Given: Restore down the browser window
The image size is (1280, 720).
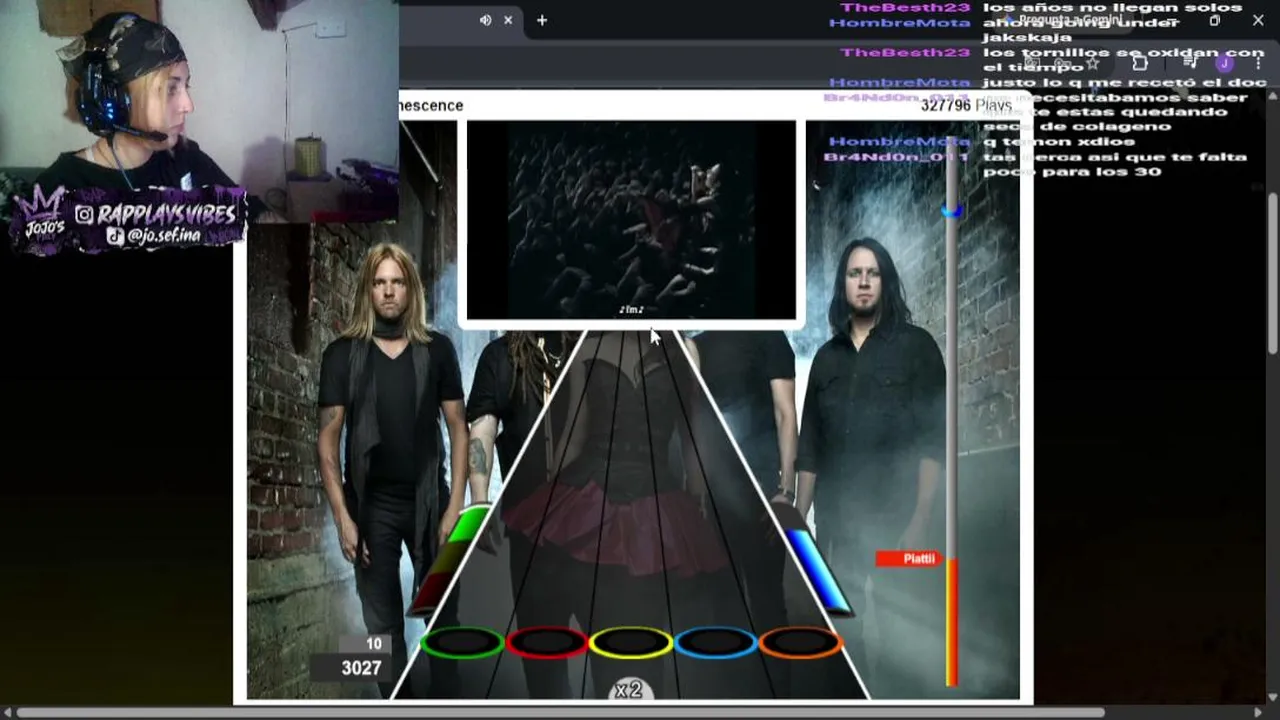Looking at the screenshot, I should (1215, 20).
